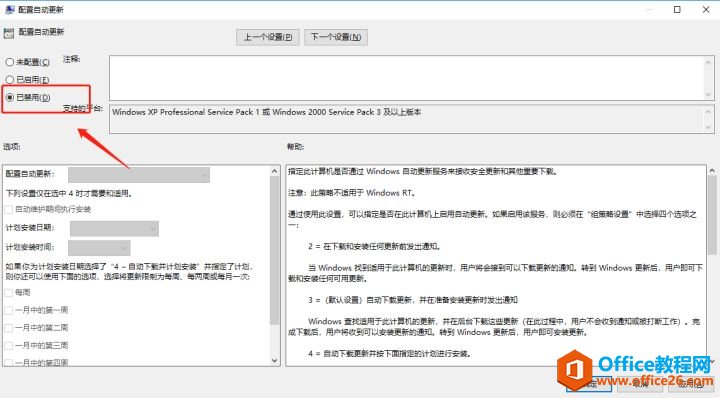Click options panel scroll down arrow
The height and width of the screenshot is (398, 720).
coord(275,360)
